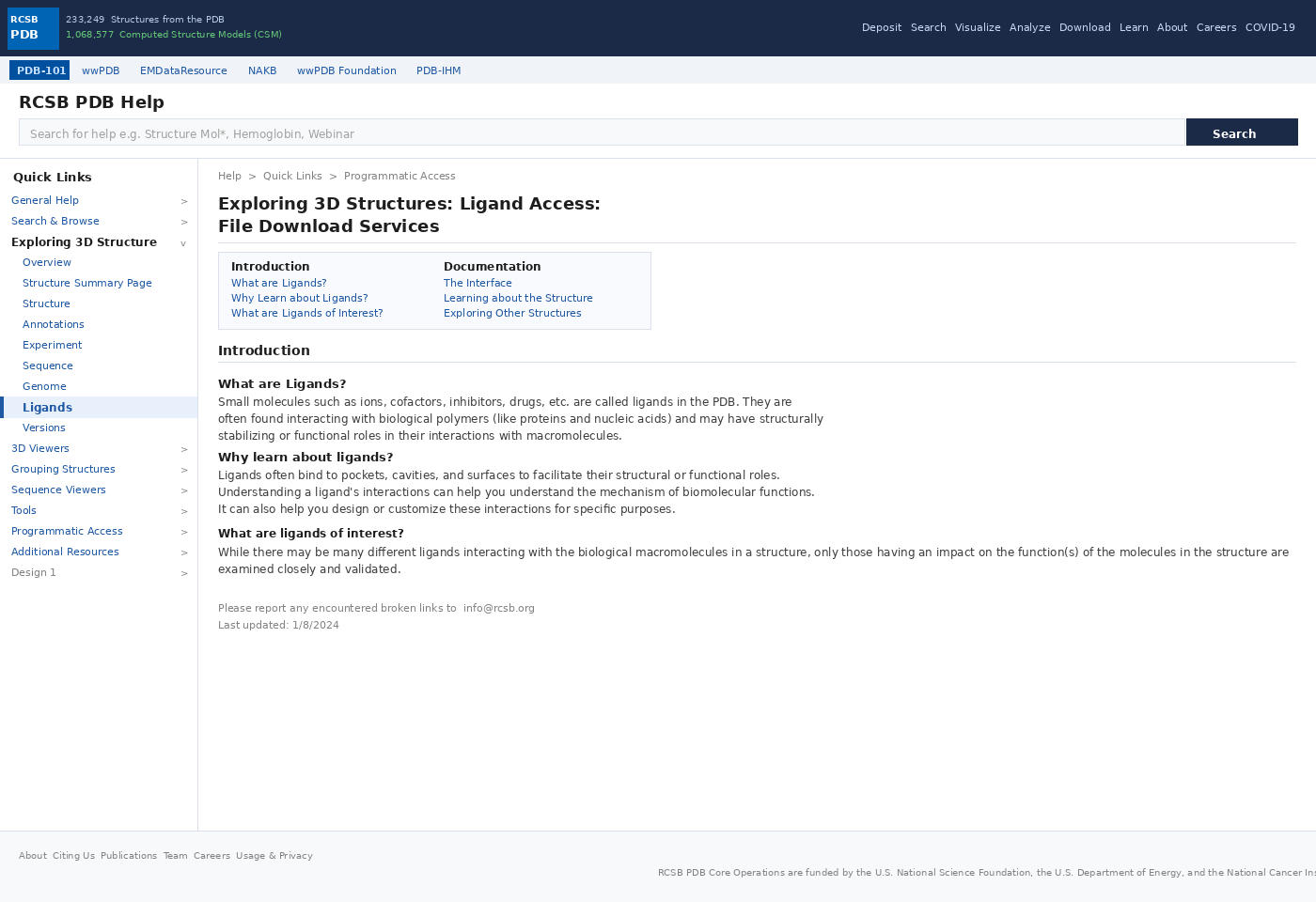Follow the Computed Structure Models link

tap(200, 34)
